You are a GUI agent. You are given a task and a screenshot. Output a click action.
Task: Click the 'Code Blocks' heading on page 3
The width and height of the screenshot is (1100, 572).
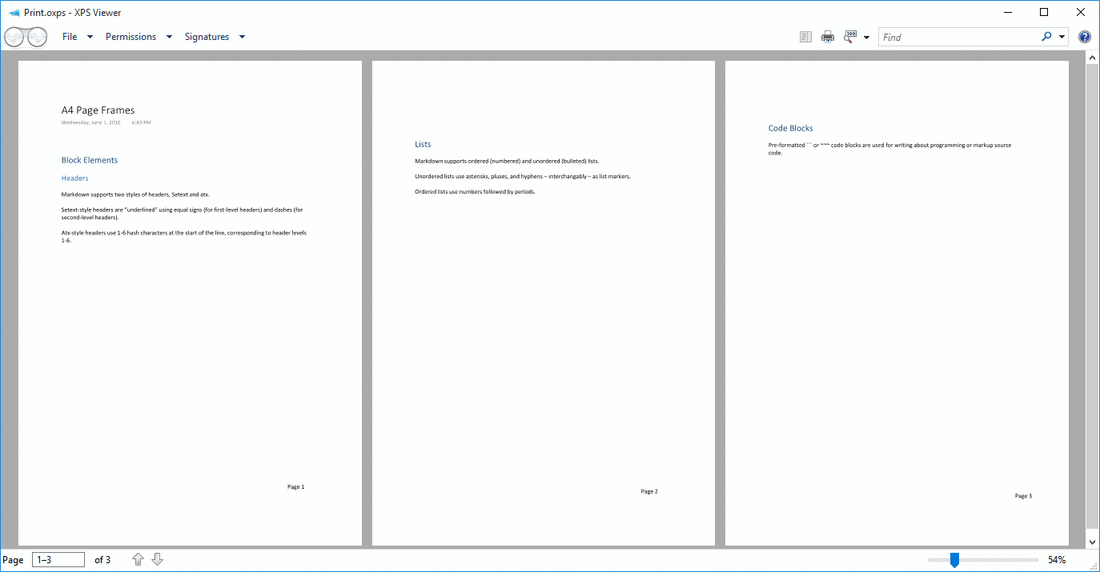(790, 128)
